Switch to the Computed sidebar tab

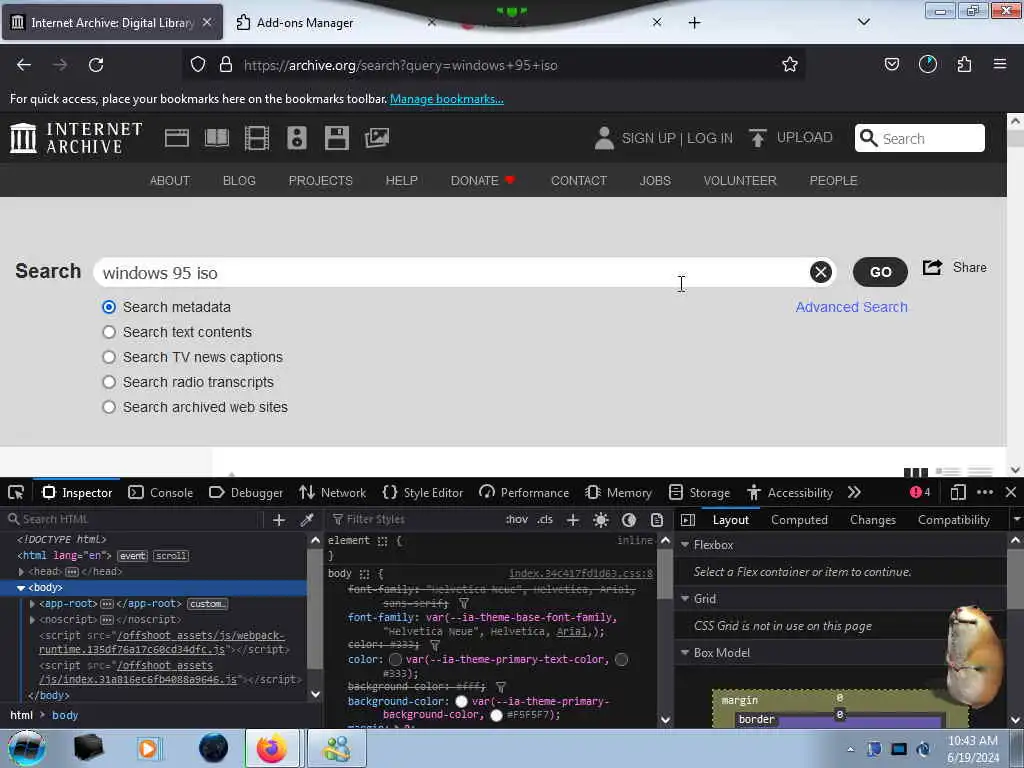pos(799,520)
